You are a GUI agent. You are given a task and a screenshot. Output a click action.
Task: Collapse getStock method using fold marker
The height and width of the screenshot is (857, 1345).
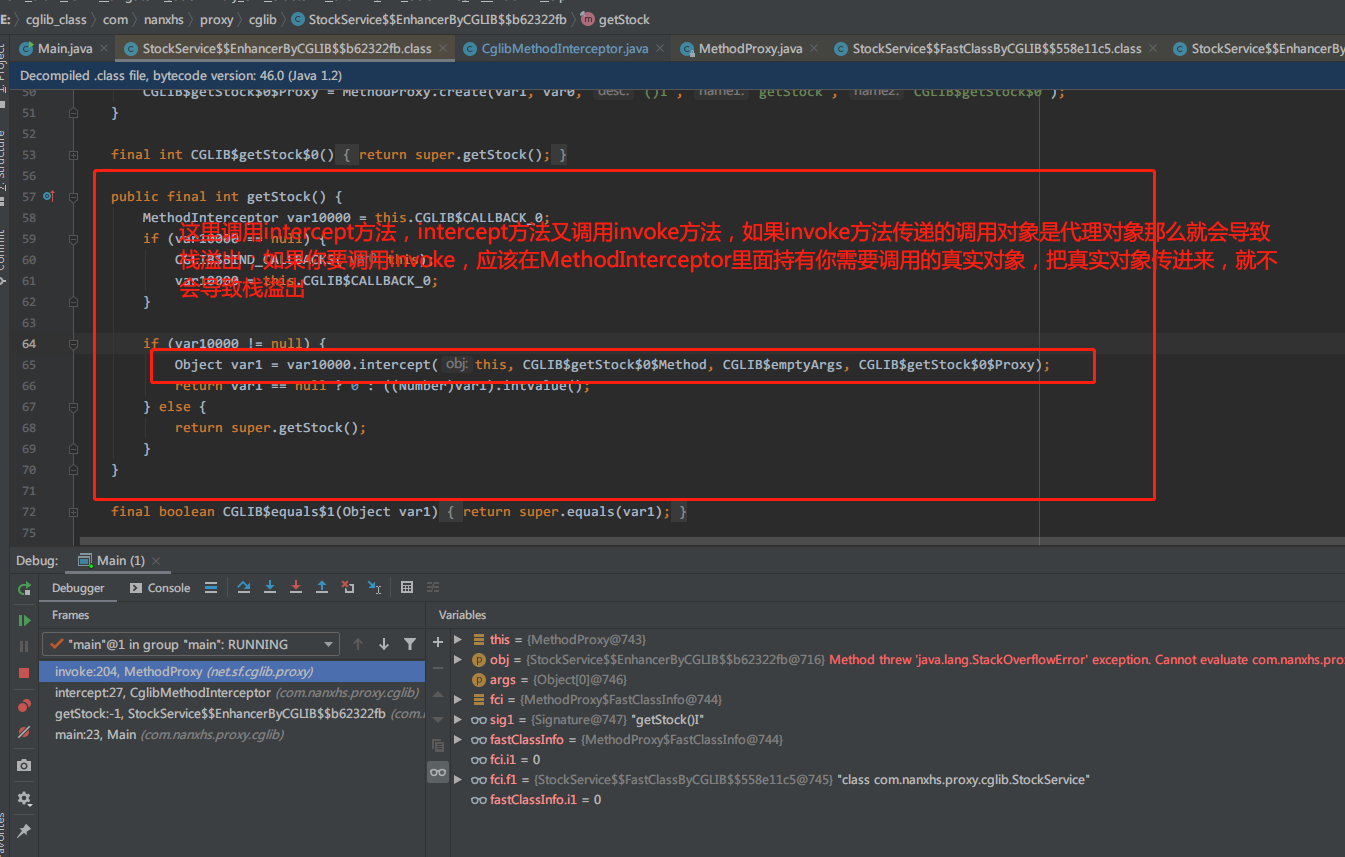pyautogui.click(x=73, y=197)
